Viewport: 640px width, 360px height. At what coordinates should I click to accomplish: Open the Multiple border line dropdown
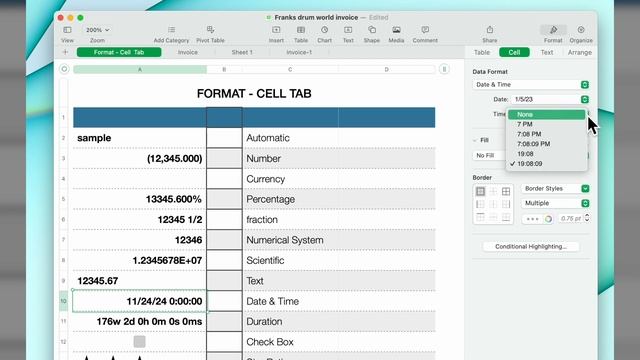555,203
